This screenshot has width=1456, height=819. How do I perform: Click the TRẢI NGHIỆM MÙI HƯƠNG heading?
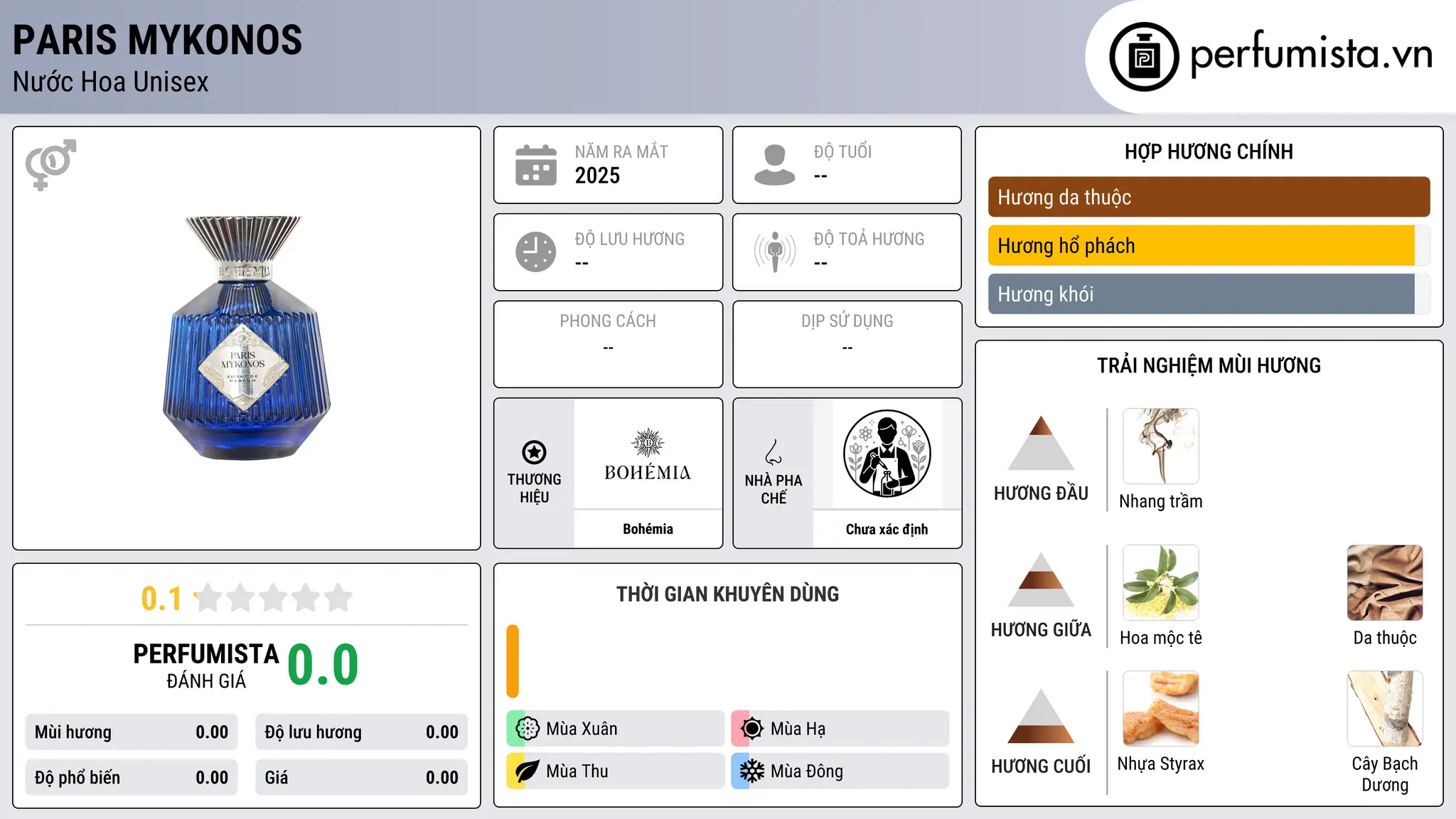(1209, 365)
